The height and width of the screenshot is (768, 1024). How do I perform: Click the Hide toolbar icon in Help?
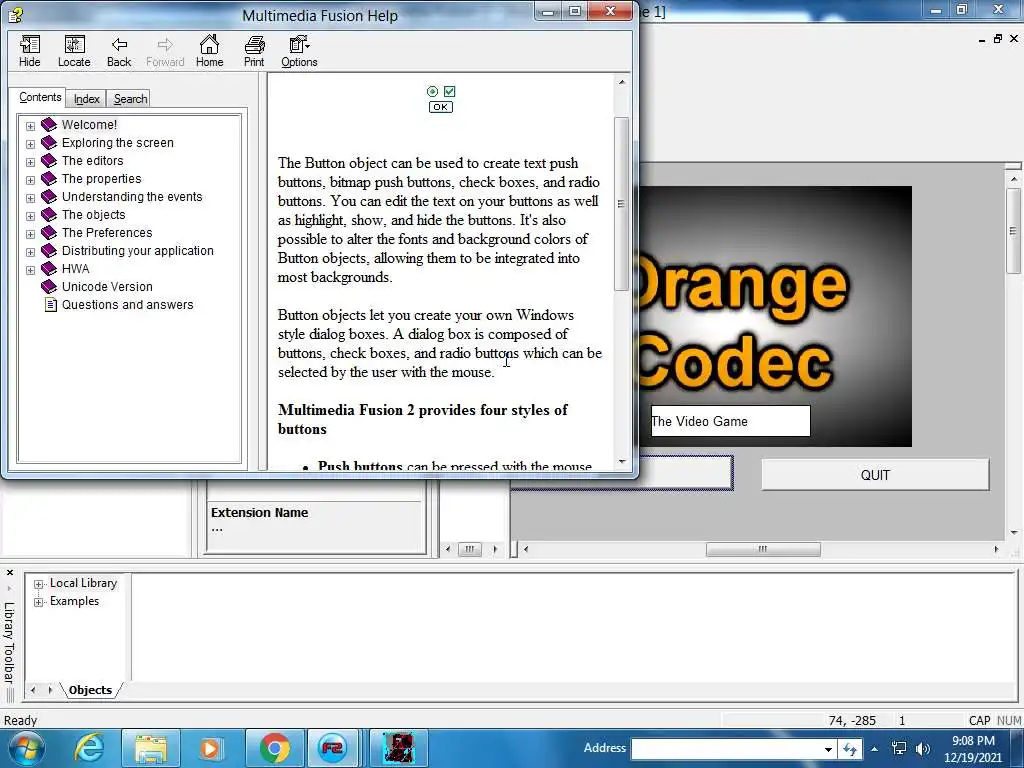click(x=29, y=51)
